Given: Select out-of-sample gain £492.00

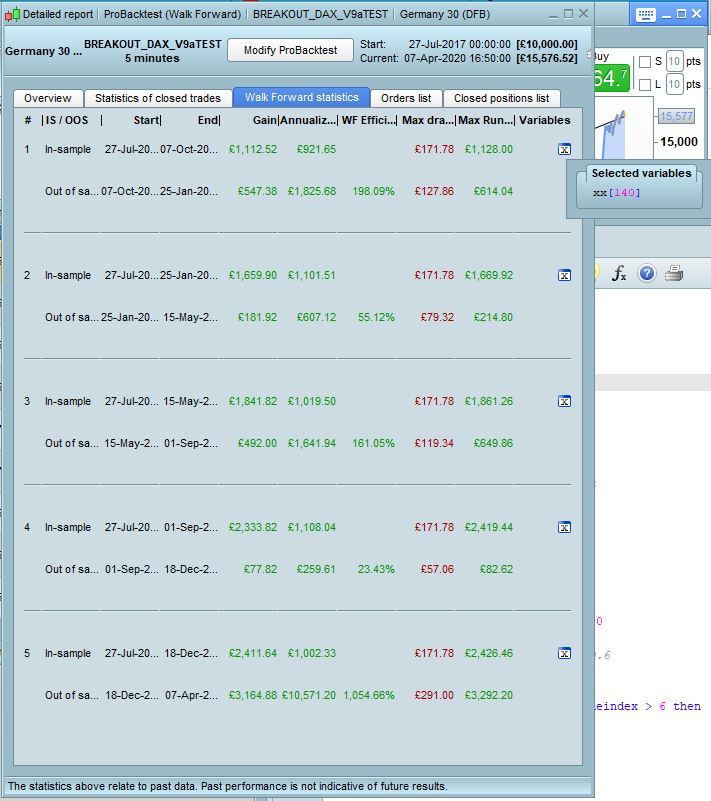Looking at the screenshot, I should pos(257,443).
